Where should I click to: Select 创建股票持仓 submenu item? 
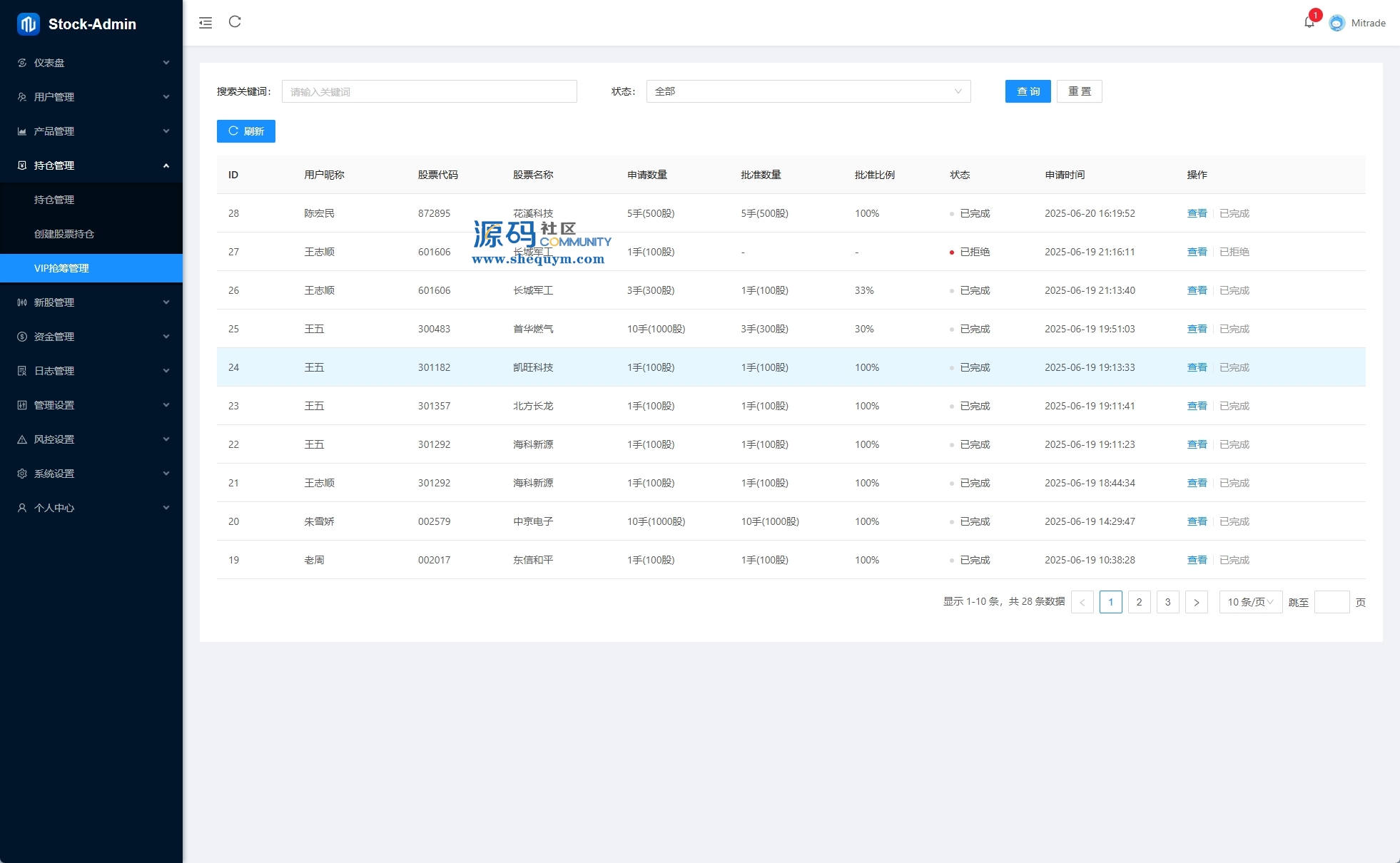[x=64, y=234]
